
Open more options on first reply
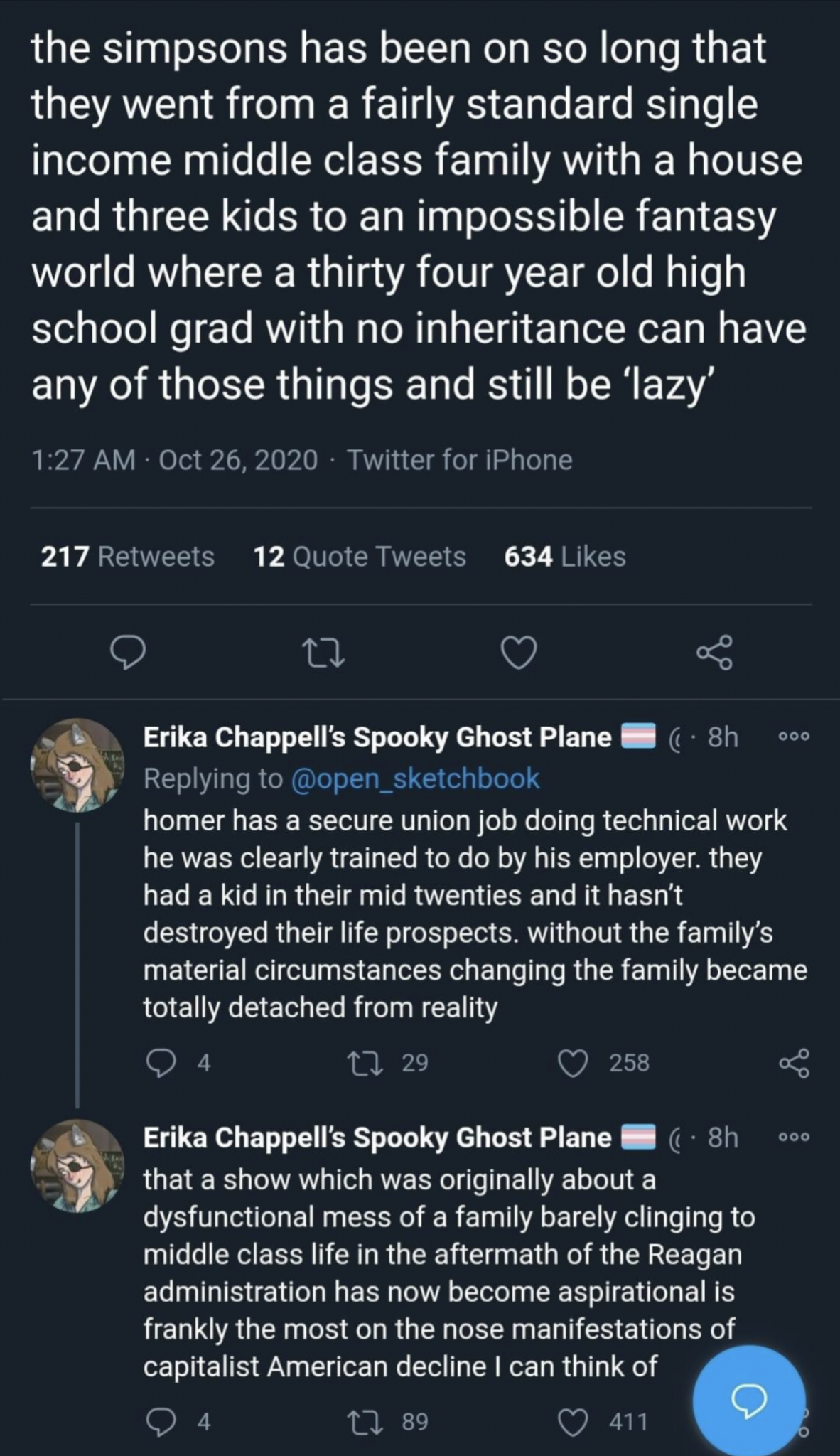[793, 737]
